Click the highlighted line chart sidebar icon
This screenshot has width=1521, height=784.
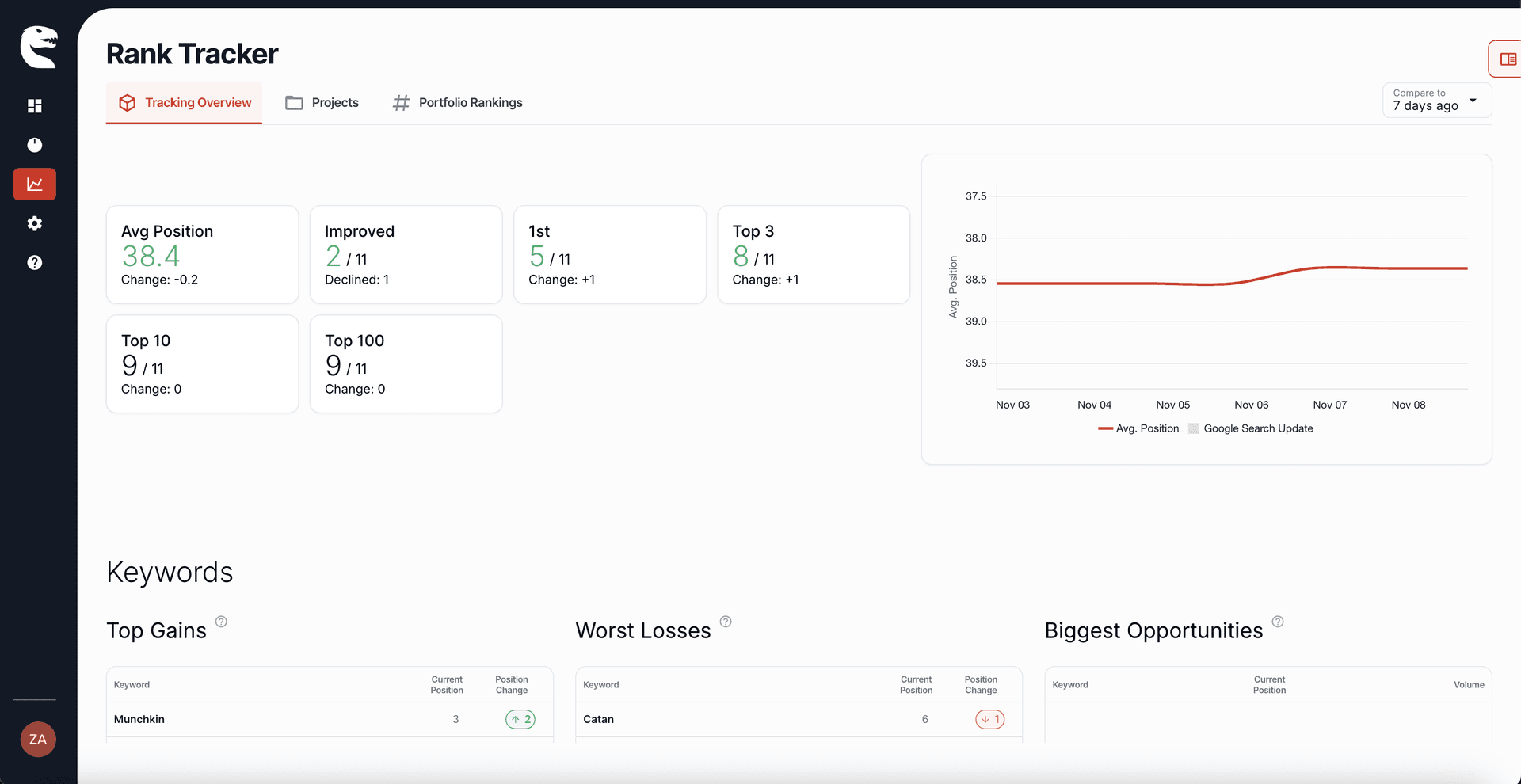[34, 184]
